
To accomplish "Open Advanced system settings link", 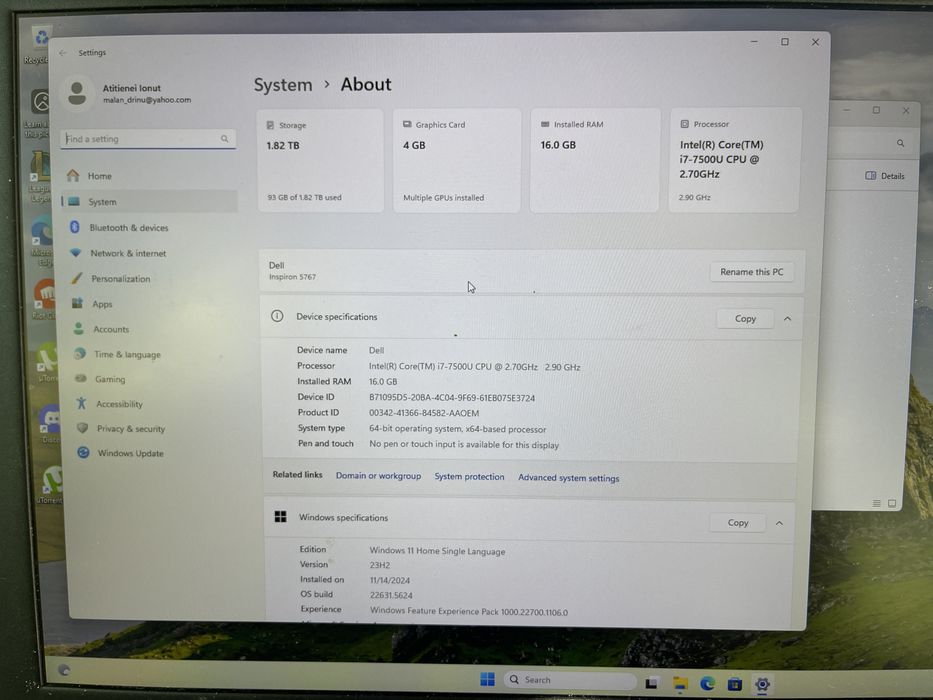I will [x=568, y=478].
